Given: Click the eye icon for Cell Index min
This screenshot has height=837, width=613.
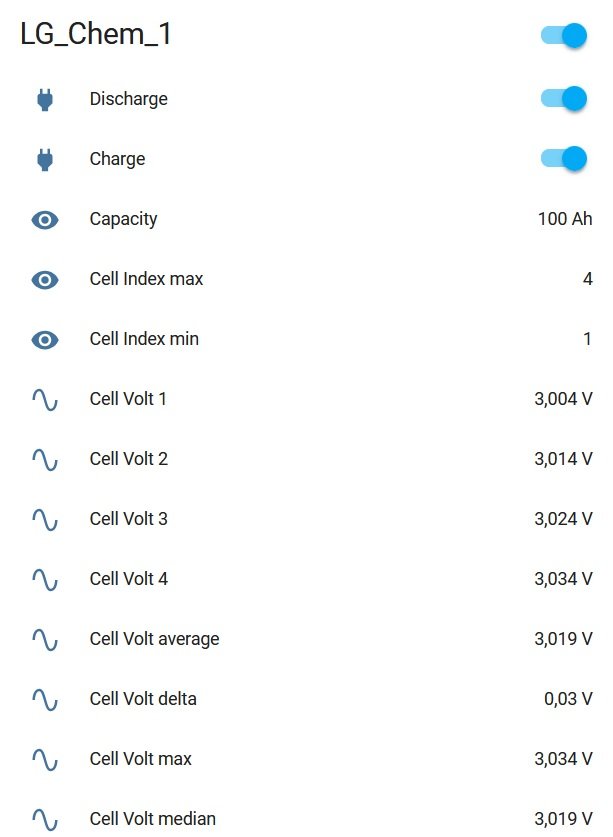Looking at the screenshot, I should [x=45, y=339].
